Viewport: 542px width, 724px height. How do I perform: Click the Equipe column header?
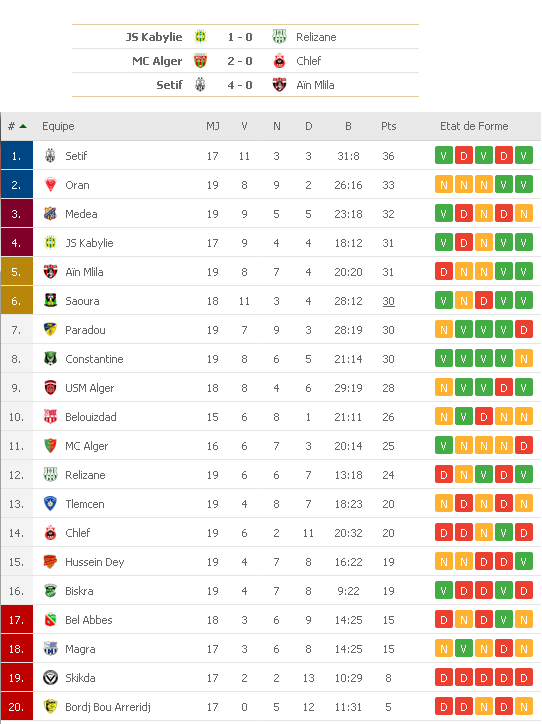pyautogui.click(x=58, y=126)
